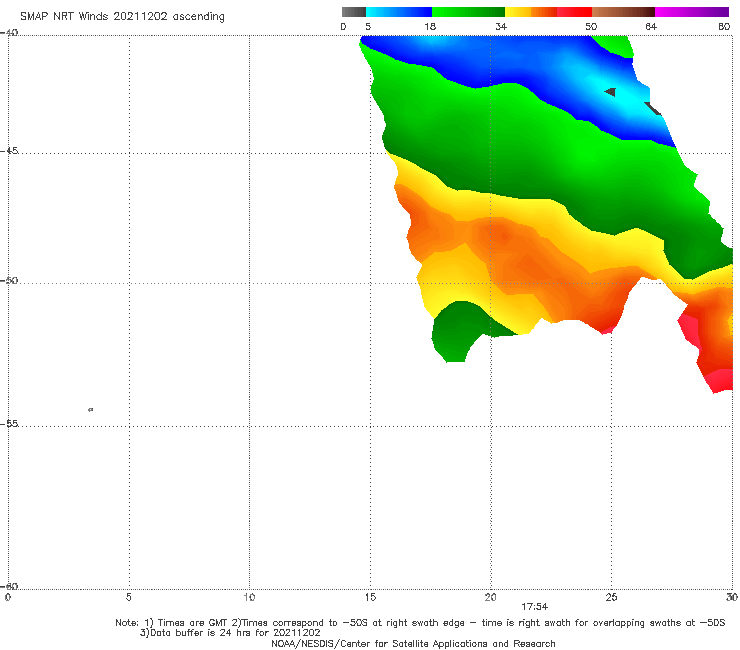
Task: Click the red high-wind patch near 29E, 53S
Action: pyautogui.click(x=721, y=380)
